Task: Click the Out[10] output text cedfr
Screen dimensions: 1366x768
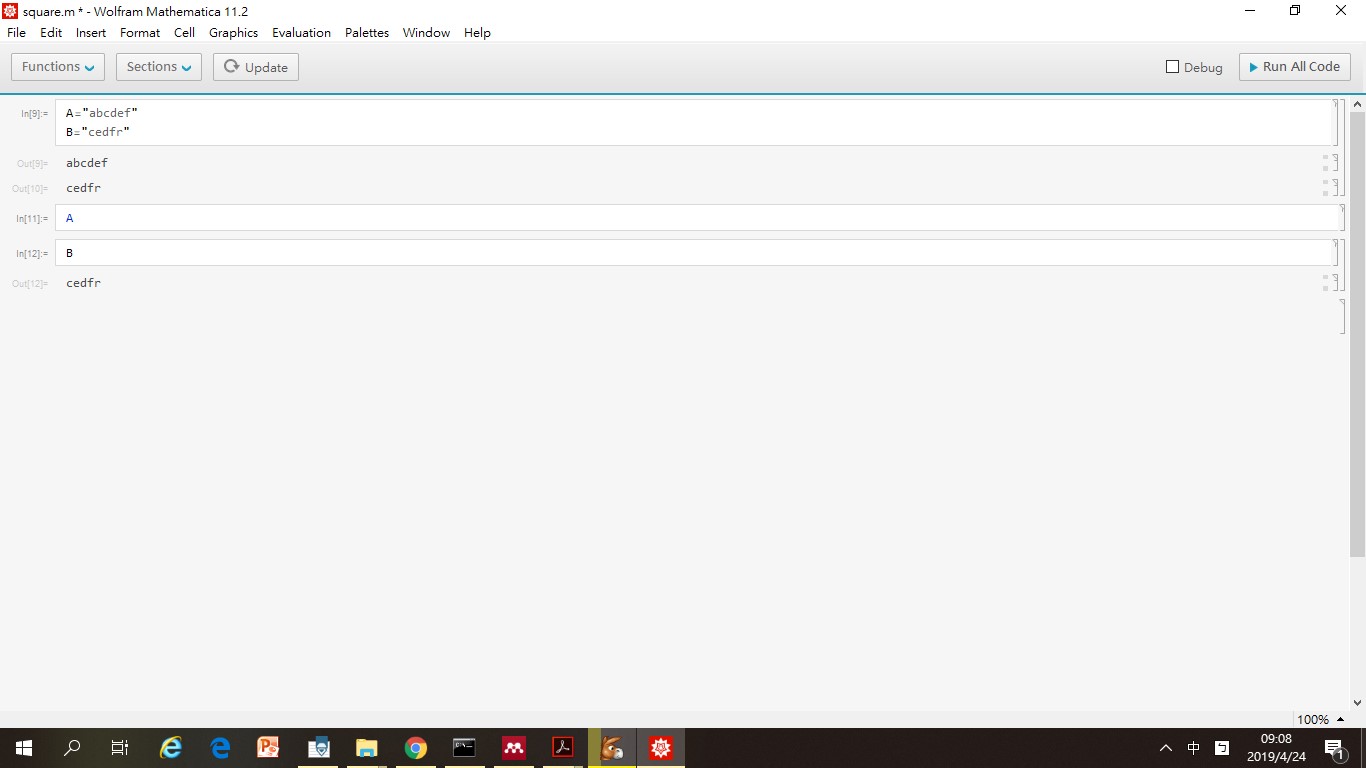Action: tap(84, 188)
